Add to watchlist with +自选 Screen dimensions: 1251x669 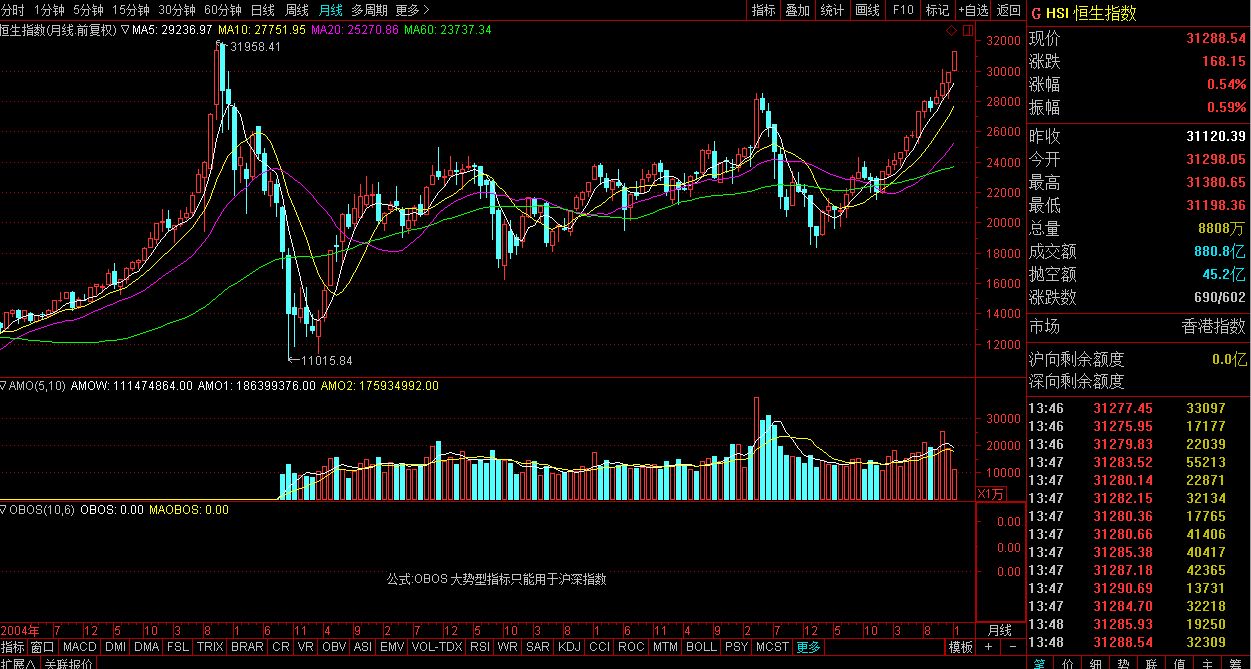point(973,9)
